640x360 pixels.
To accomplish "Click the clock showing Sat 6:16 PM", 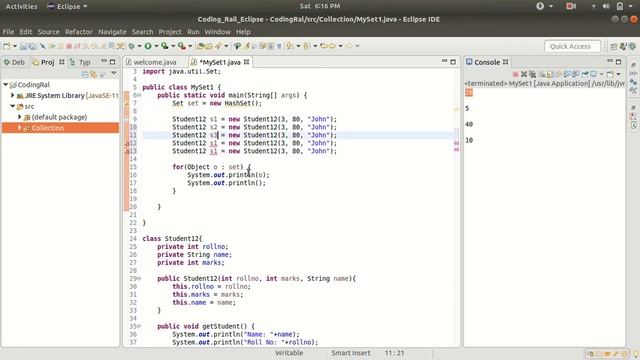I will [320, 6].
